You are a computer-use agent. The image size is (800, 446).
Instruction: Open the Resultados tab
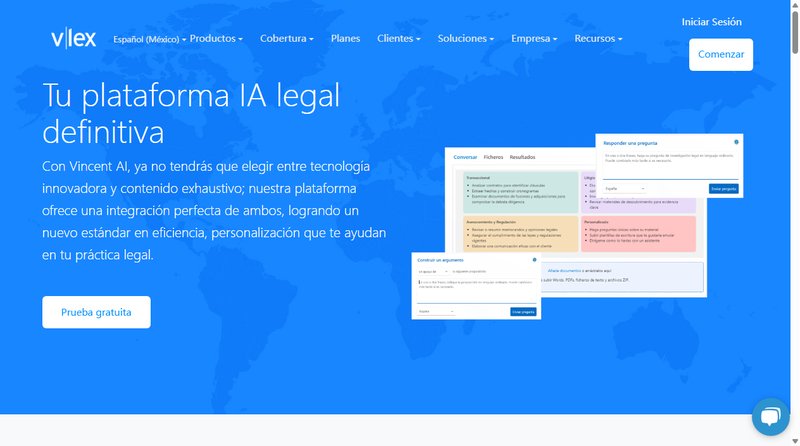522,157
